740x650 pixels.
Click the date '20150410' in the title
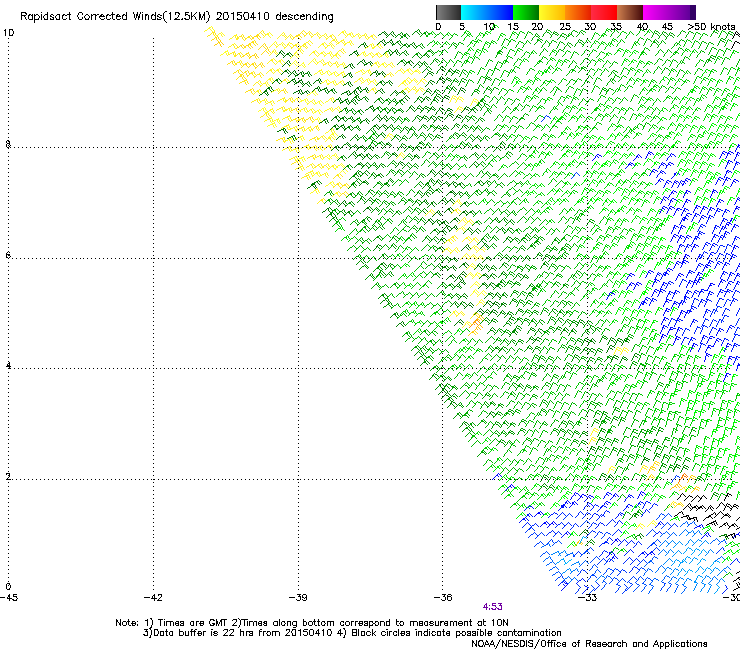243,17
